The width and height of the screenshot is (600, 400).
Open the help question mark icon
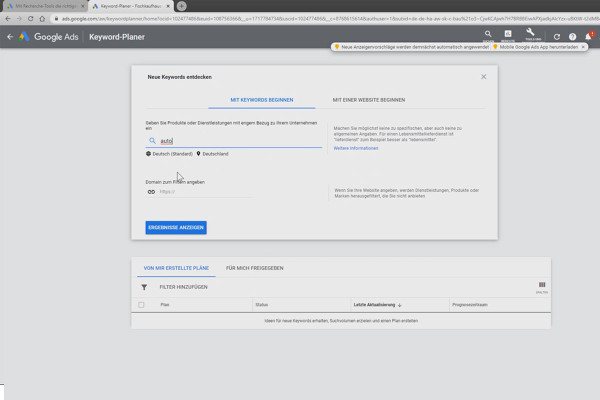(x=572, y=37)
